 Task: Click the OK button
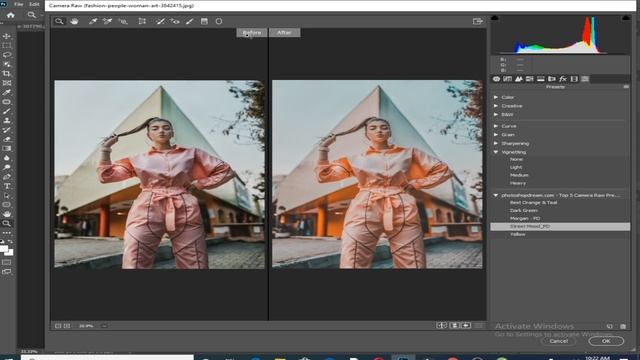click(x=606, y=341)
